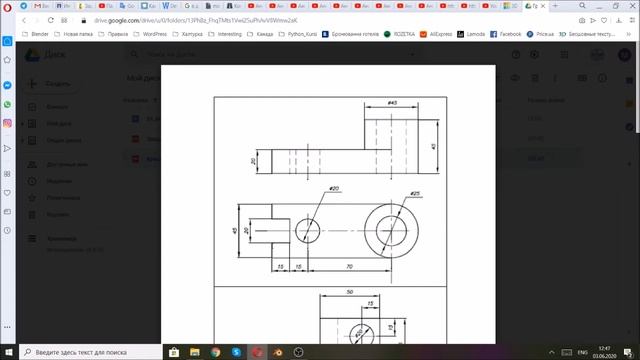Open the Google apps grid icon
Image resolution: width=640 pixels, height=360 pixels.
[x=564, y=55]
